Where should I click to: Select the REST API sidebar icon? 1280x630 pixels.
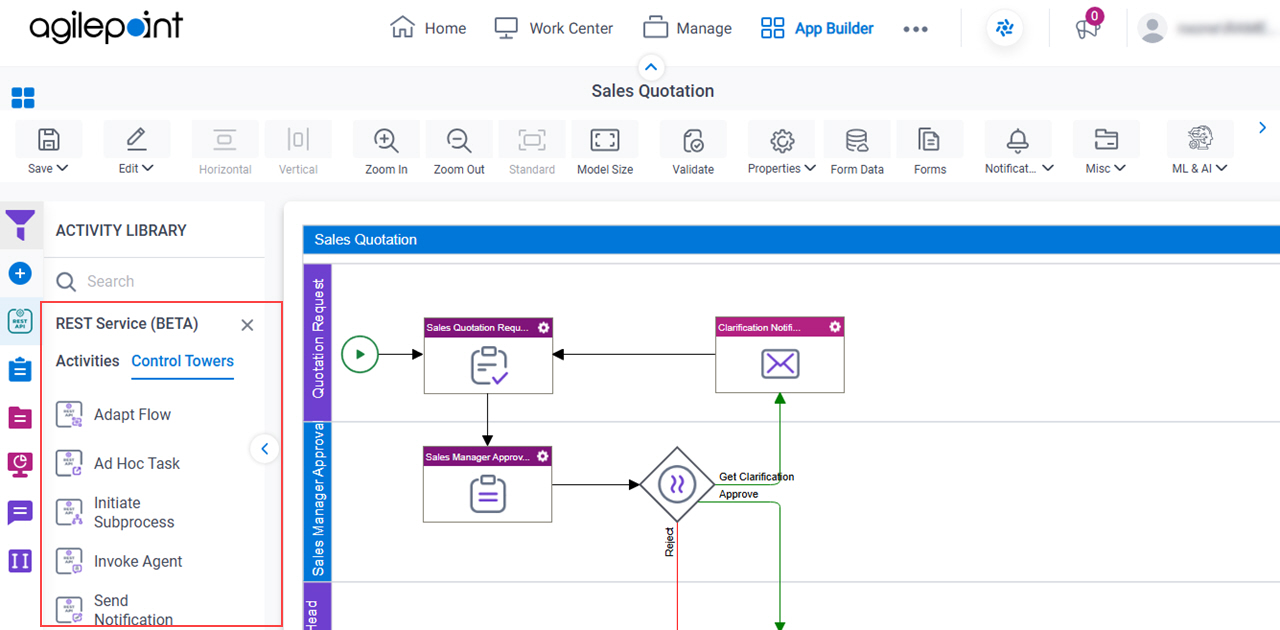point(20,321)
